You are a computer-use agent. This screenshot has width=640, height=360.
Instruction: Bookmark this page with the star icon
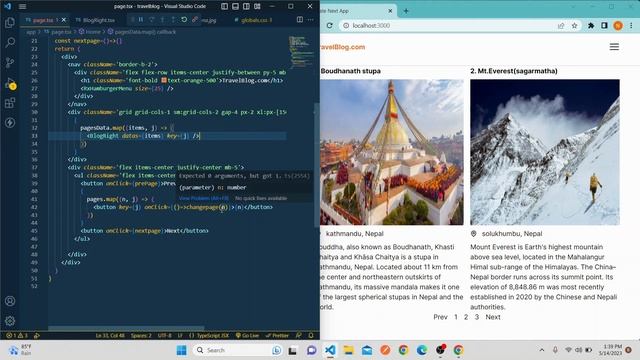click(574, 25)
